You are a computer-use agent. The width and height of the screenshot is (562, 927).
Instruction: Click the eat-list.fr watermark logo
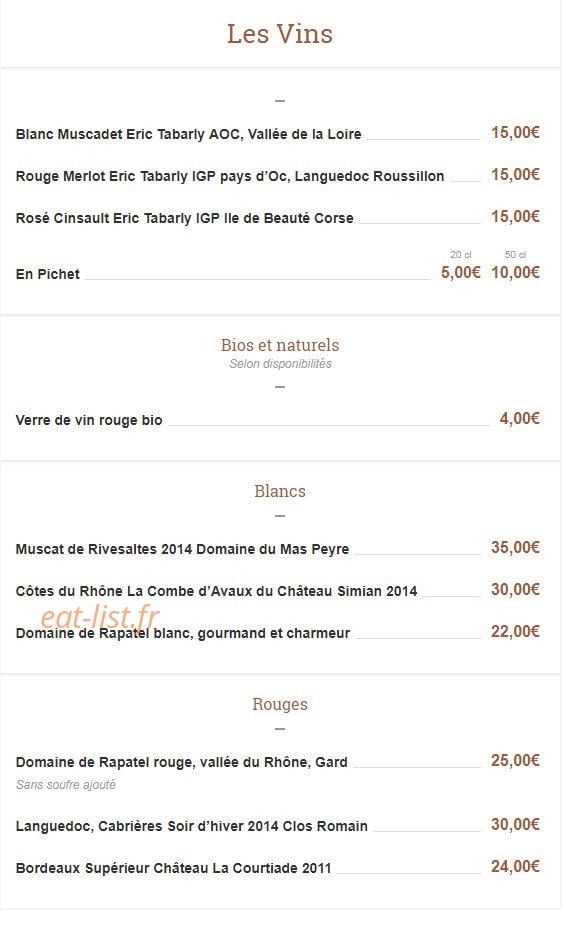tap(99, 617)
